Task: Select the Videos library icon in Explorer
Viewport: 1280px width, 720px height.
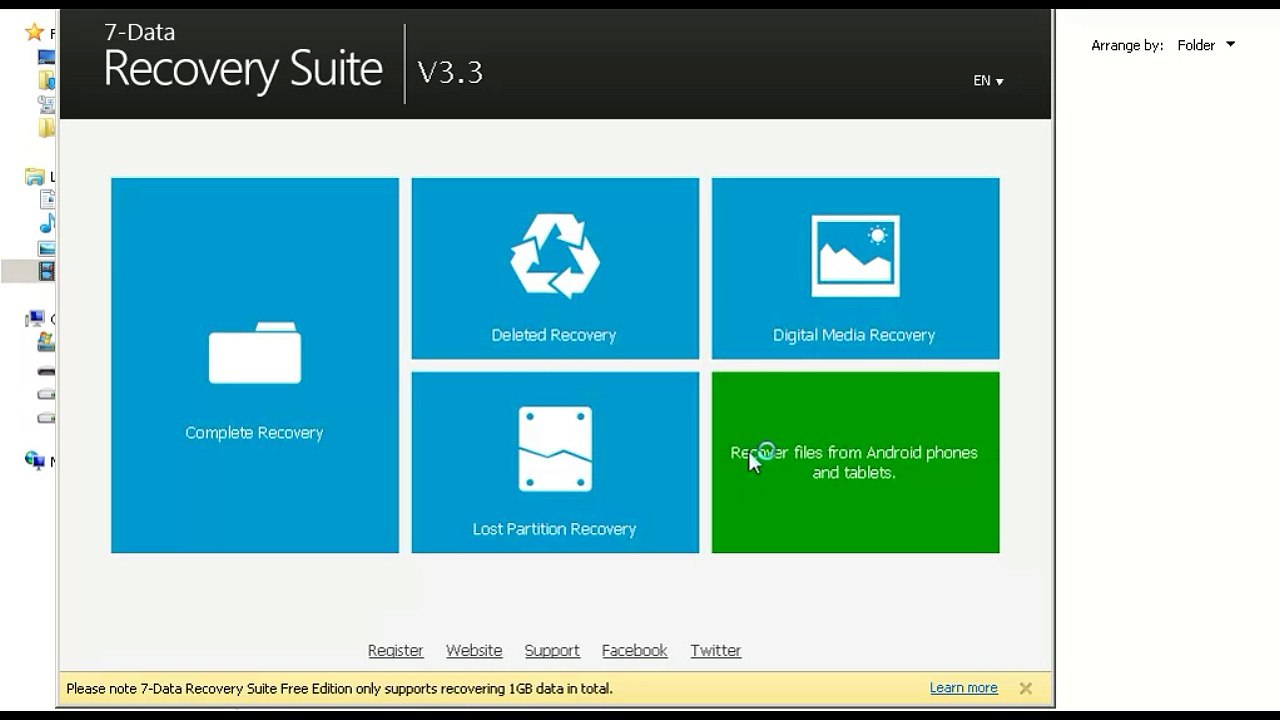Action: (47, 271)
